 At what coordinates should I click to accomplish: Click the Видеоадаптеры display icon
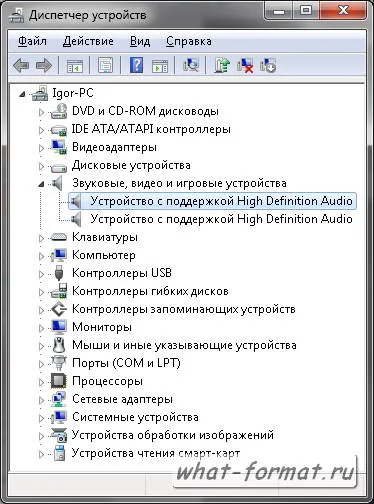click(x=59, y=147)
